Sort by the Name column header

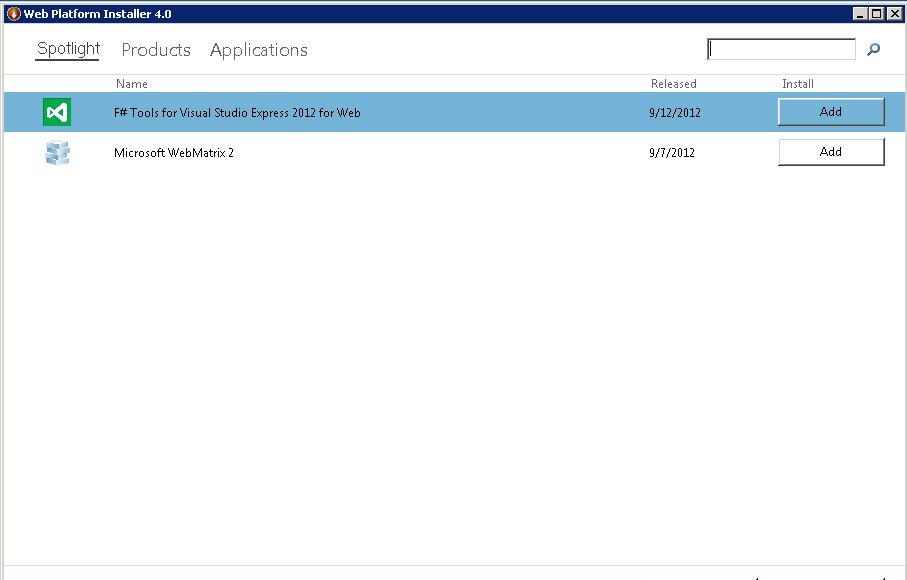coord(131,84)
